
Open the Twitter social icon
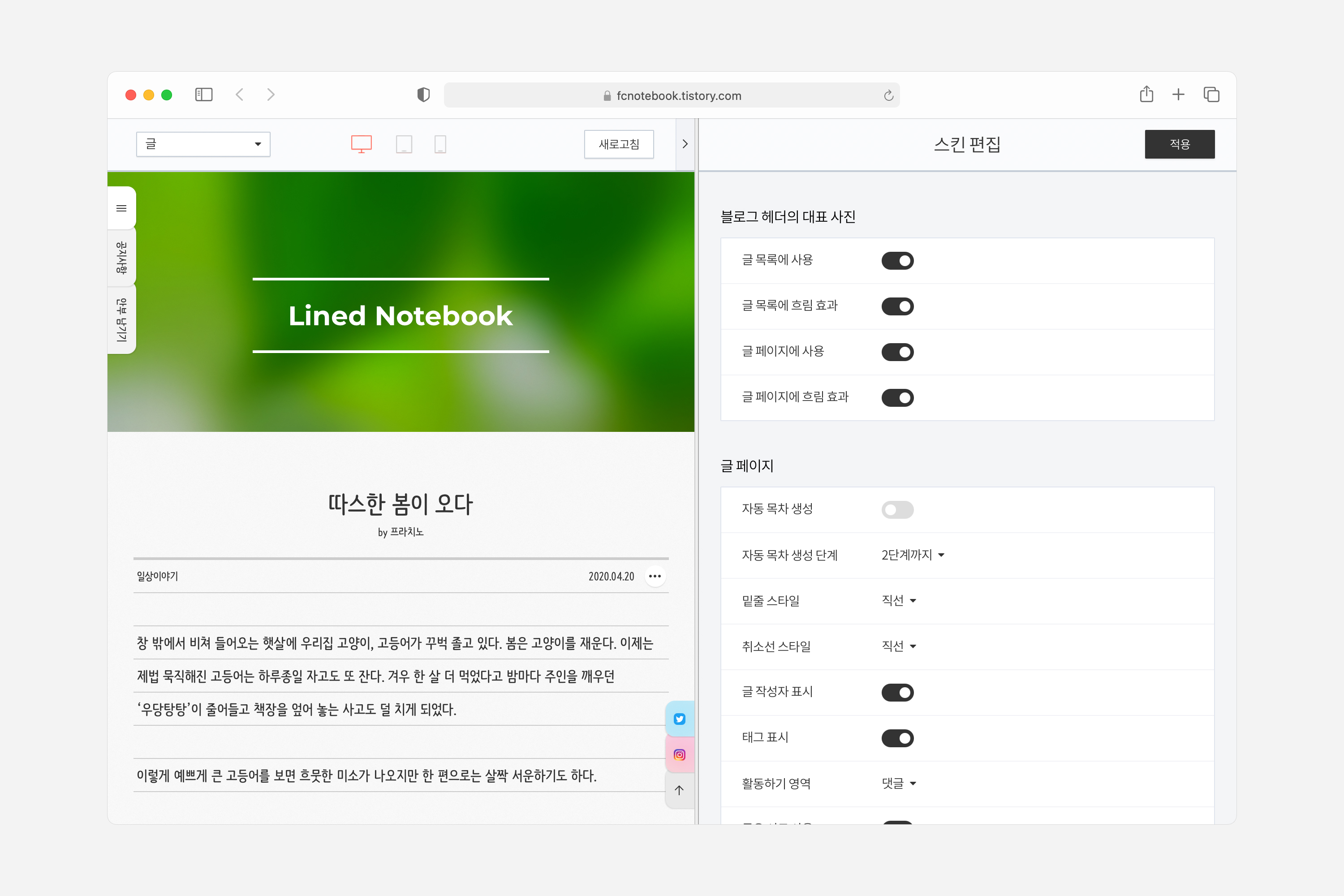pos(680,719)
